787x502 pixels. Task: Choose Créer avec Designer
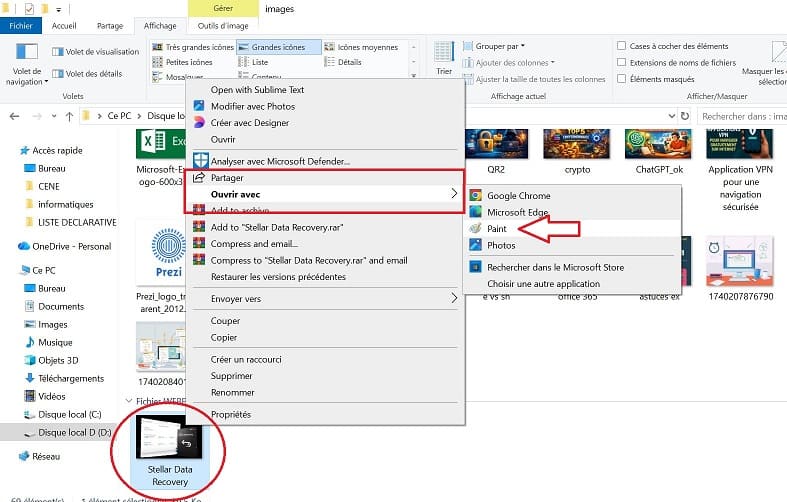pos(249,123)
